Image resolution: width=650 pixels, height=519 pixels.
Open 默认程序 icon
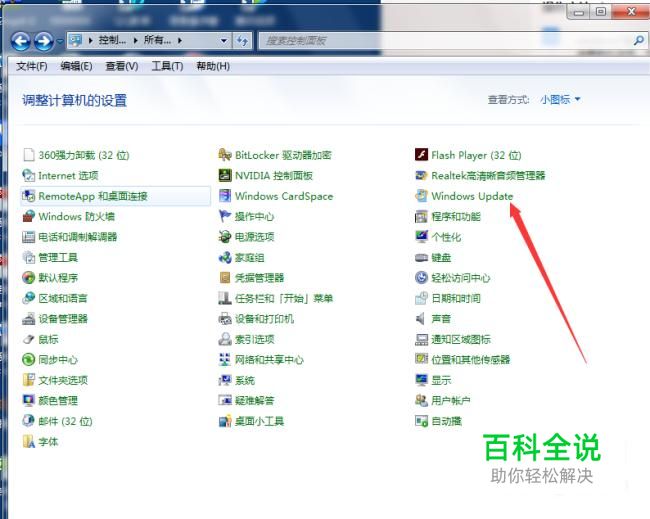29,278
